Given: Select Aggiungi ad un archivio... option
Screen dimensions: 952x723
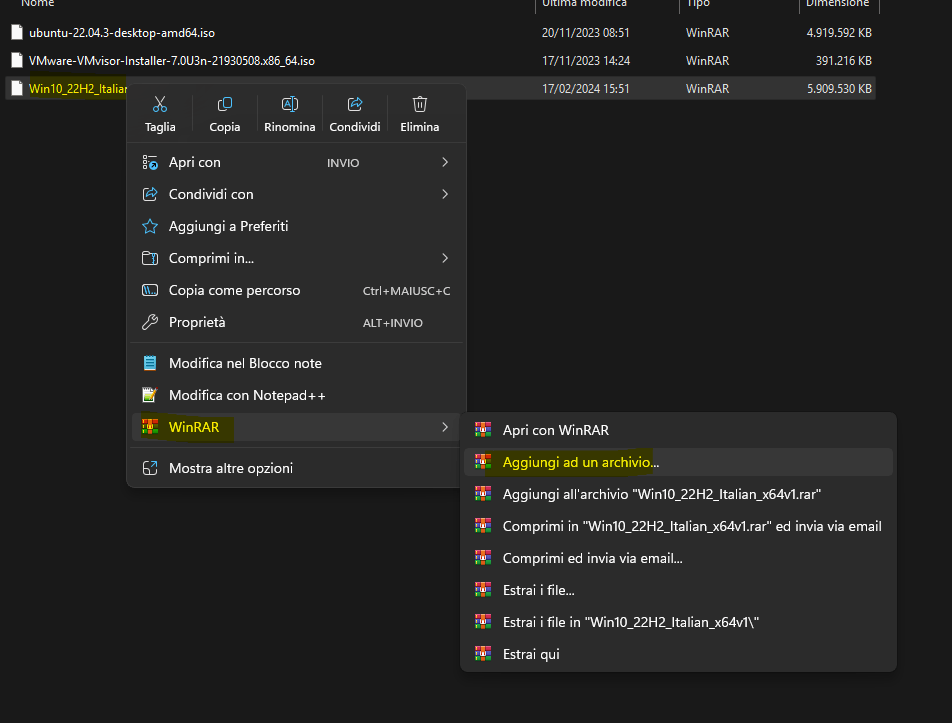Looking at the screenshot, I should 581,462.
